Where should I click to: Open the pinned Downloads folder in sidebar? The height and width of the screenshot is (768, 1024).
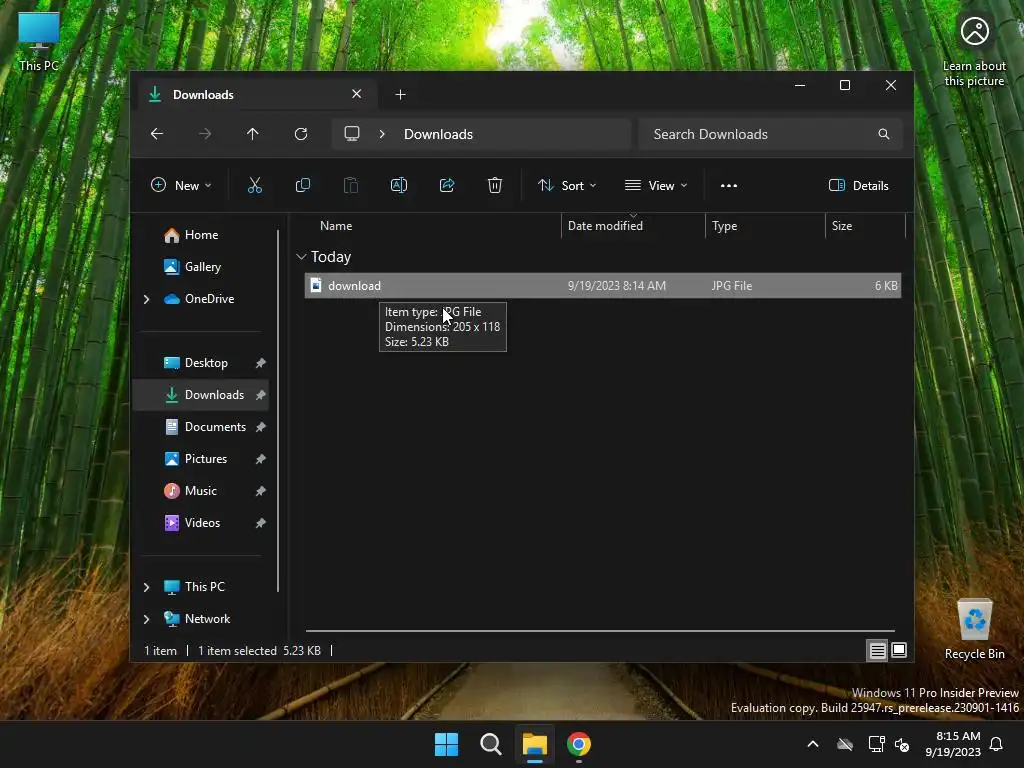201,395
